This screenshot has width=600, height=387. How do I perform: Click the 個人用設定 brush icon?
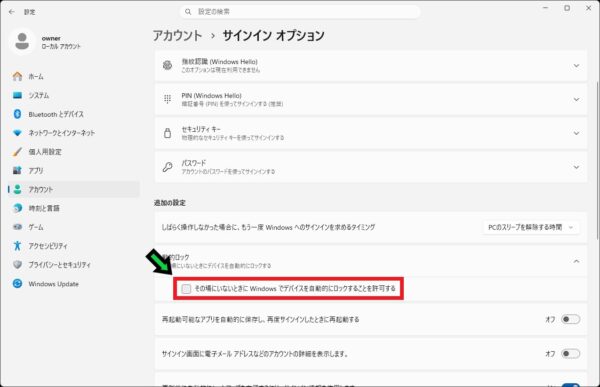tap(17, 152)
